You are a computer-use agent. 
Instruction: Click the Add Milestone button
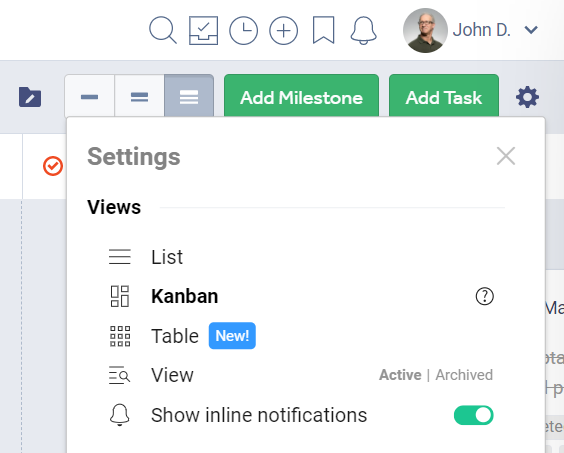coord(301,96)
